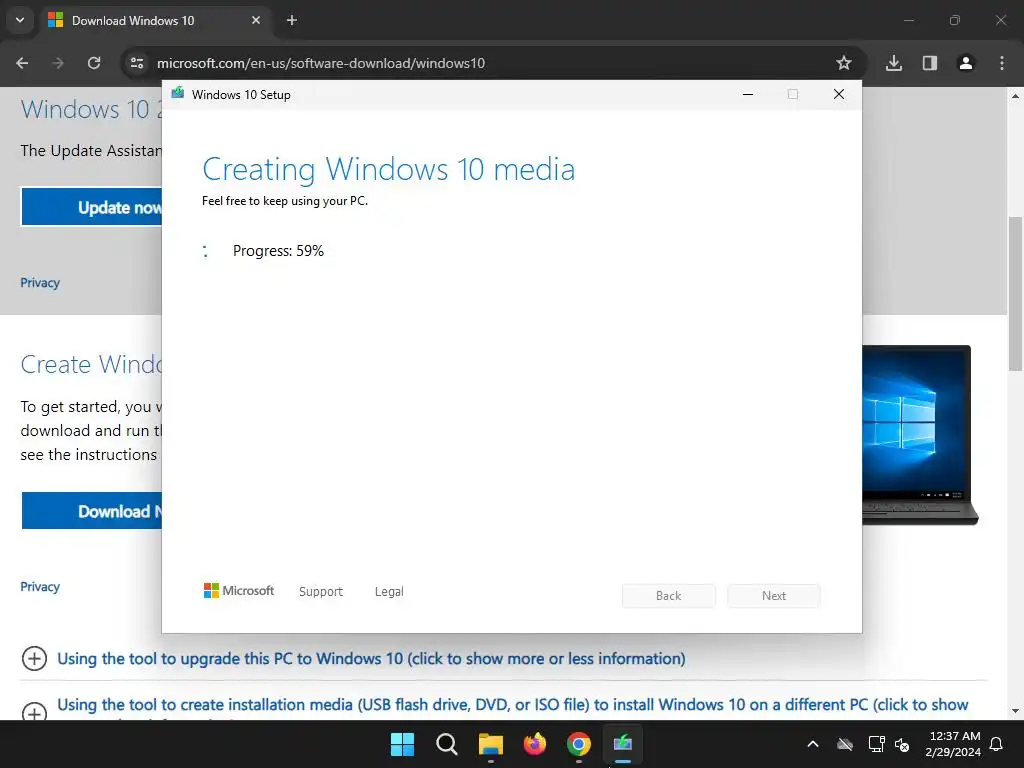Open Chrome downloads icon
The width and height of the screenshot is (1024, 768).
point(894,63)
